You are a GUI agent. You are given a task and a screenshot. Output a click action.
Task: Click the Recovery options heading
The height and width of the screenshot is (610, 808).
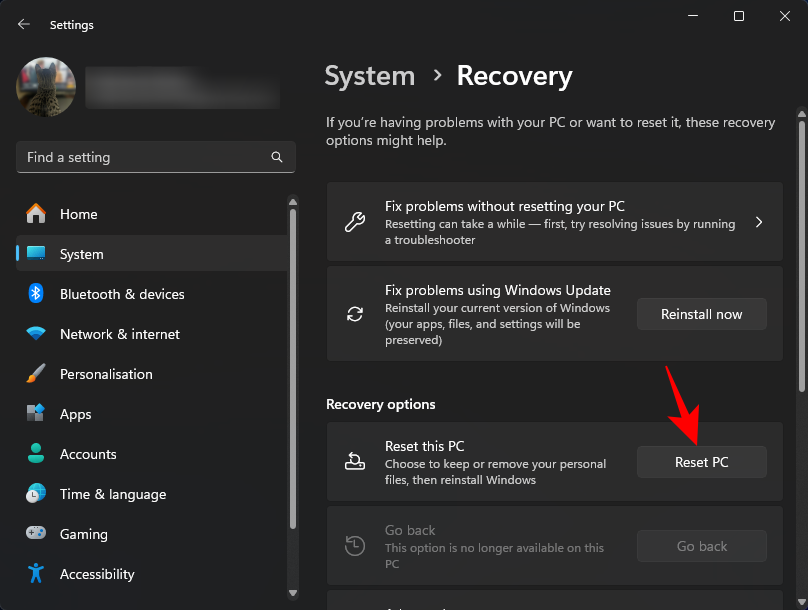[380, 404]
